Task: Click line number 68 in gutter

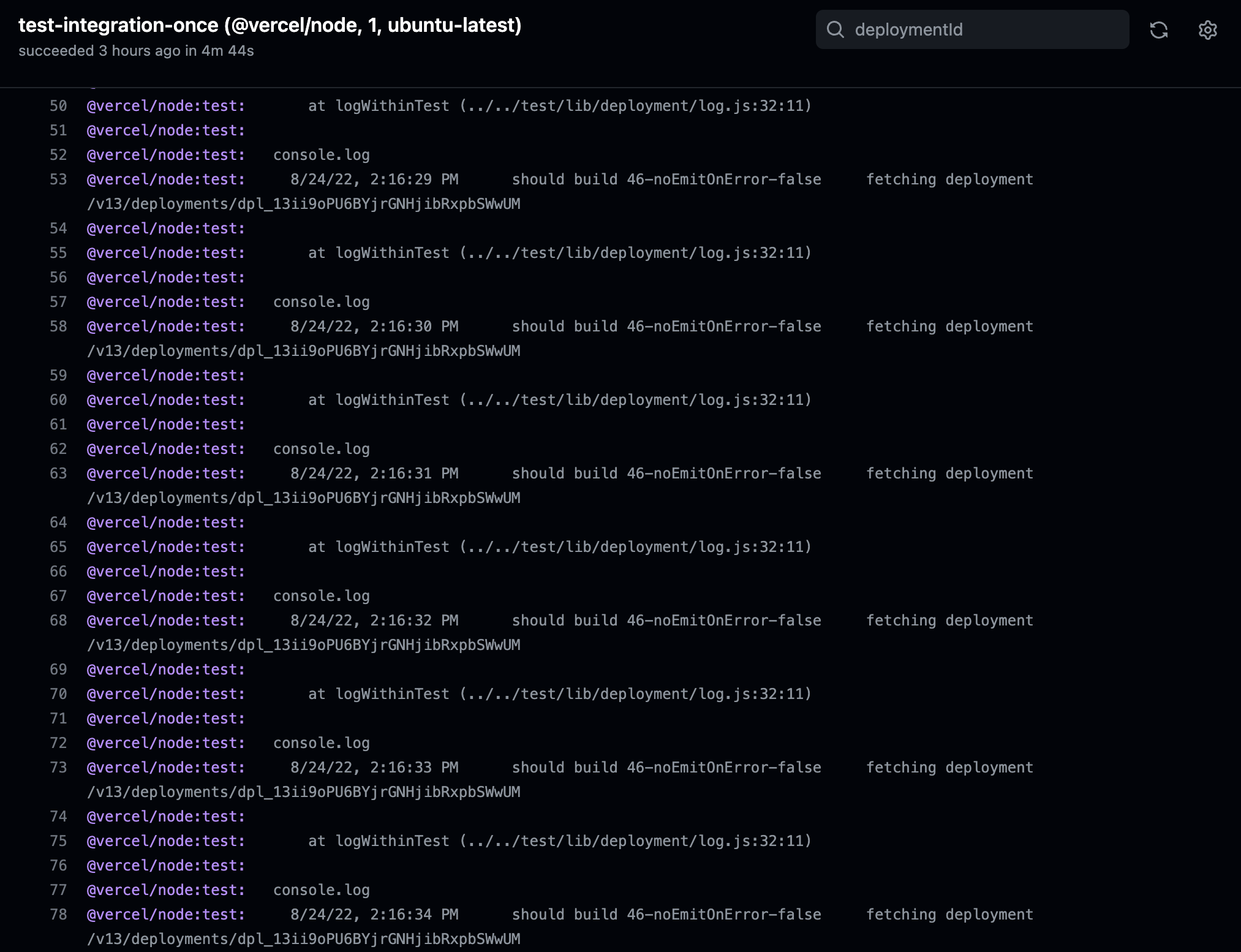Action: point(58,621)
